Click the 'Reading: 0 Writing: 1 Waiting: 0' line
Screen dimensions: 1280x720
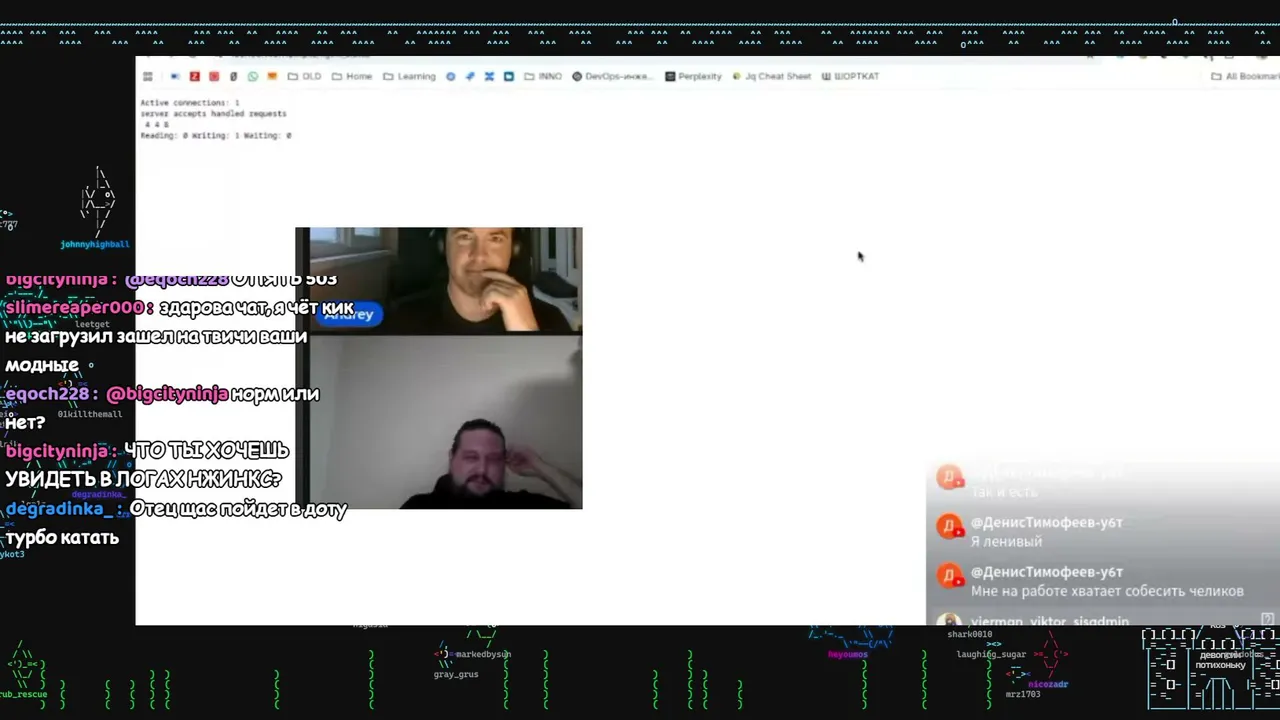tap(216, 136)
